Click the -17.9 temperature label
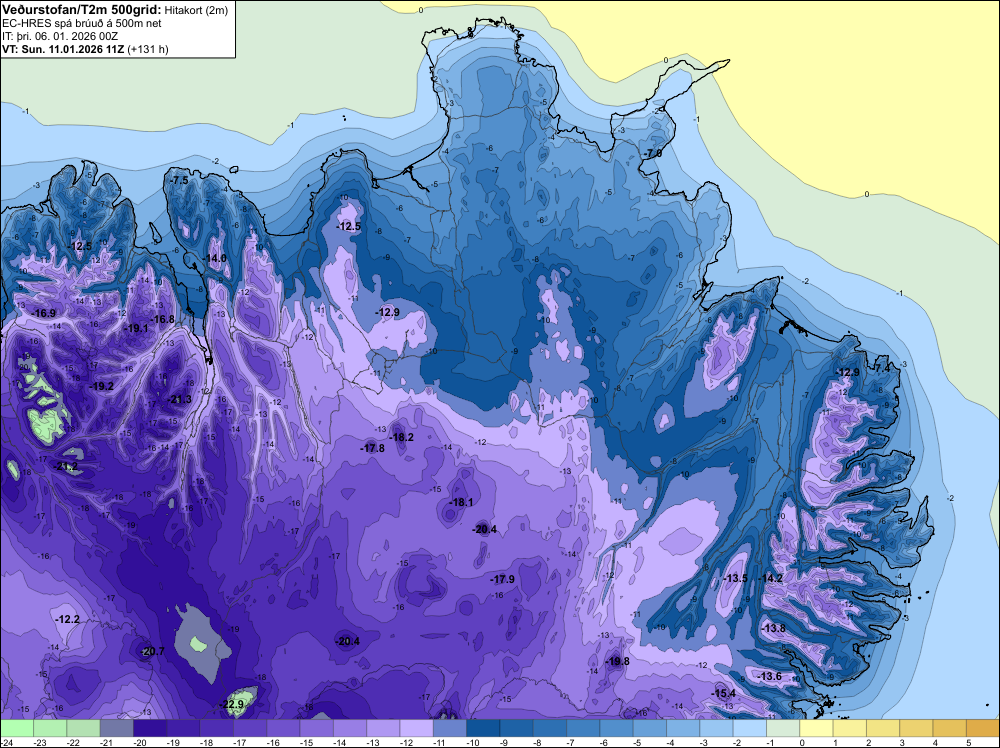Image resolution: width=1000 pixels, height=748 pixels. tap(502, 579)
